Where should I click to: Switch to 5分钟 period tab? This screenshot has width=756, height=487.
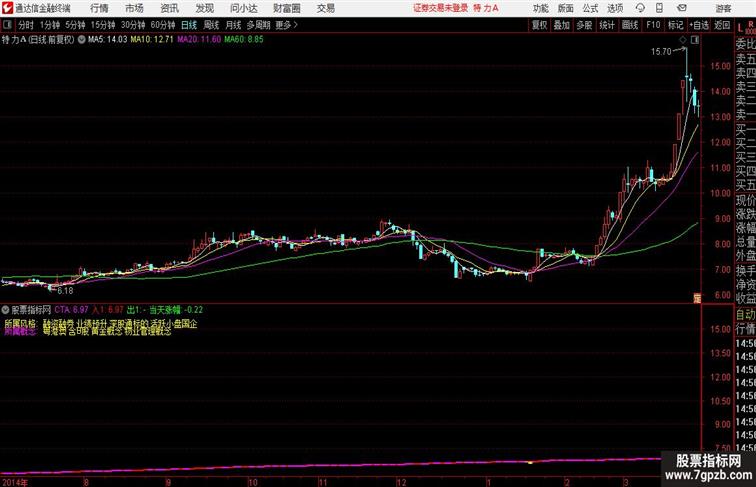(75, 25)
